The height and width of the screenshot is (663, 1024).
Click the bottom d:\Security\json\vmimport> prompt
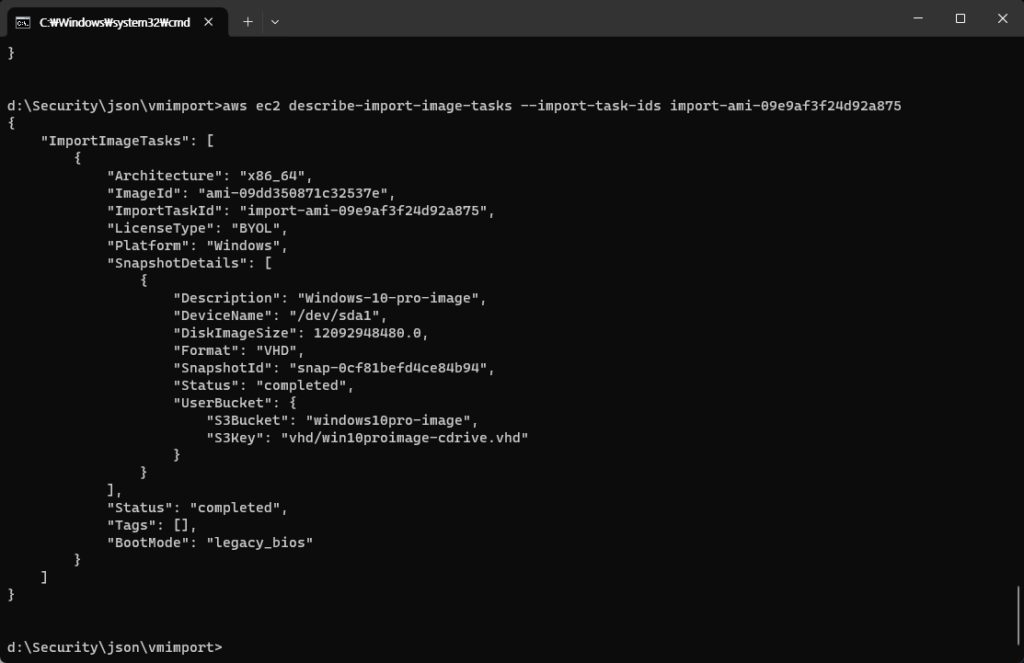(x=115, y=647)
